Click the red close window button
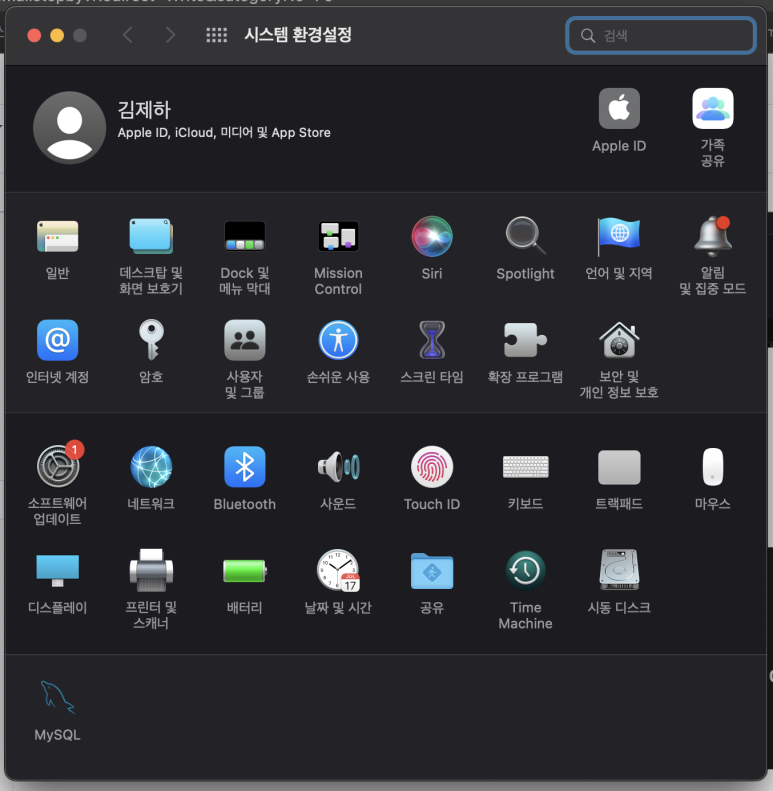Viewport: 773px width, 791px height. (x=34, y=36)
